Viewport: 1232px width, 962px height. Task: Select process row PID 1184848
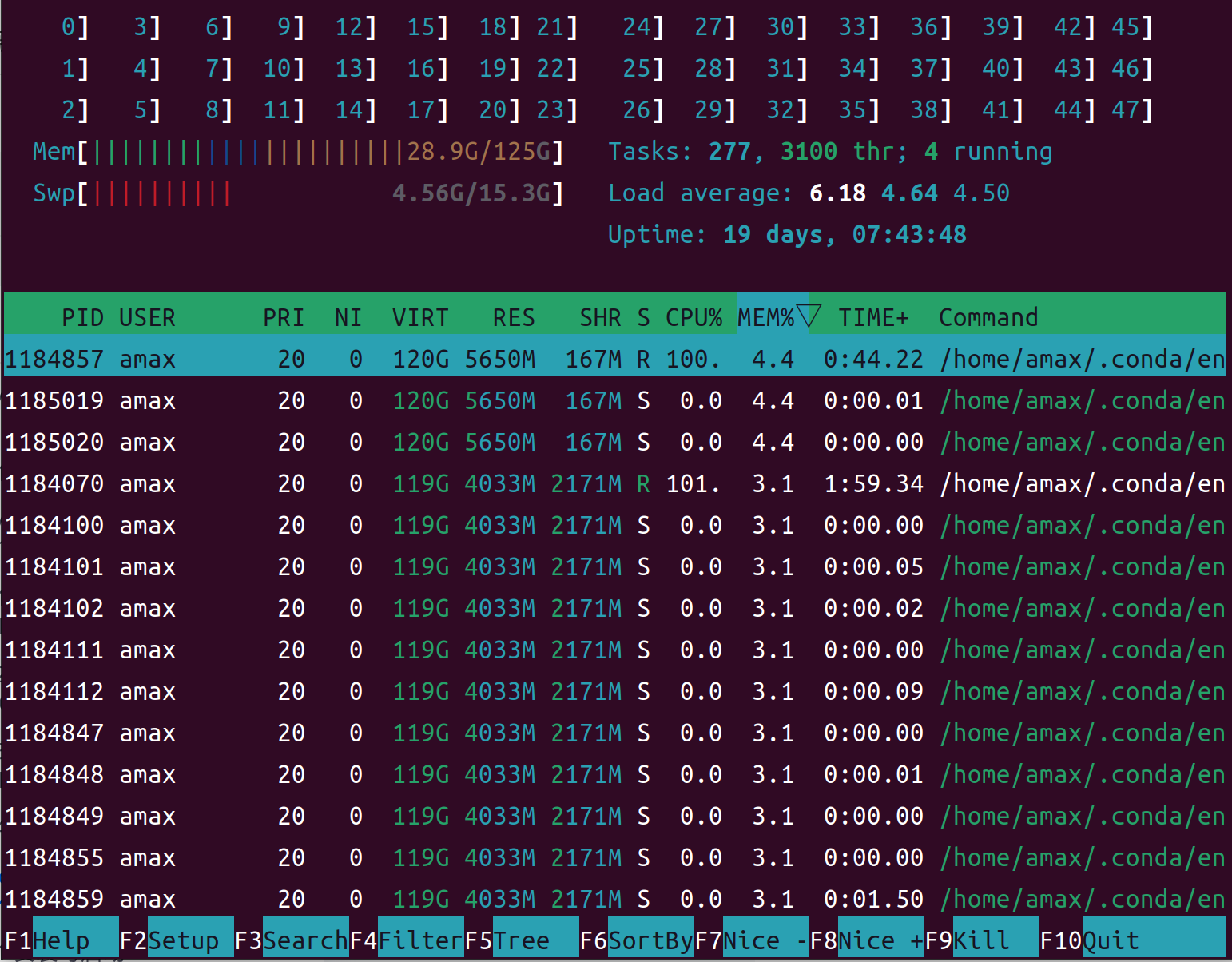pyautogui.click(x=615, y=774)
